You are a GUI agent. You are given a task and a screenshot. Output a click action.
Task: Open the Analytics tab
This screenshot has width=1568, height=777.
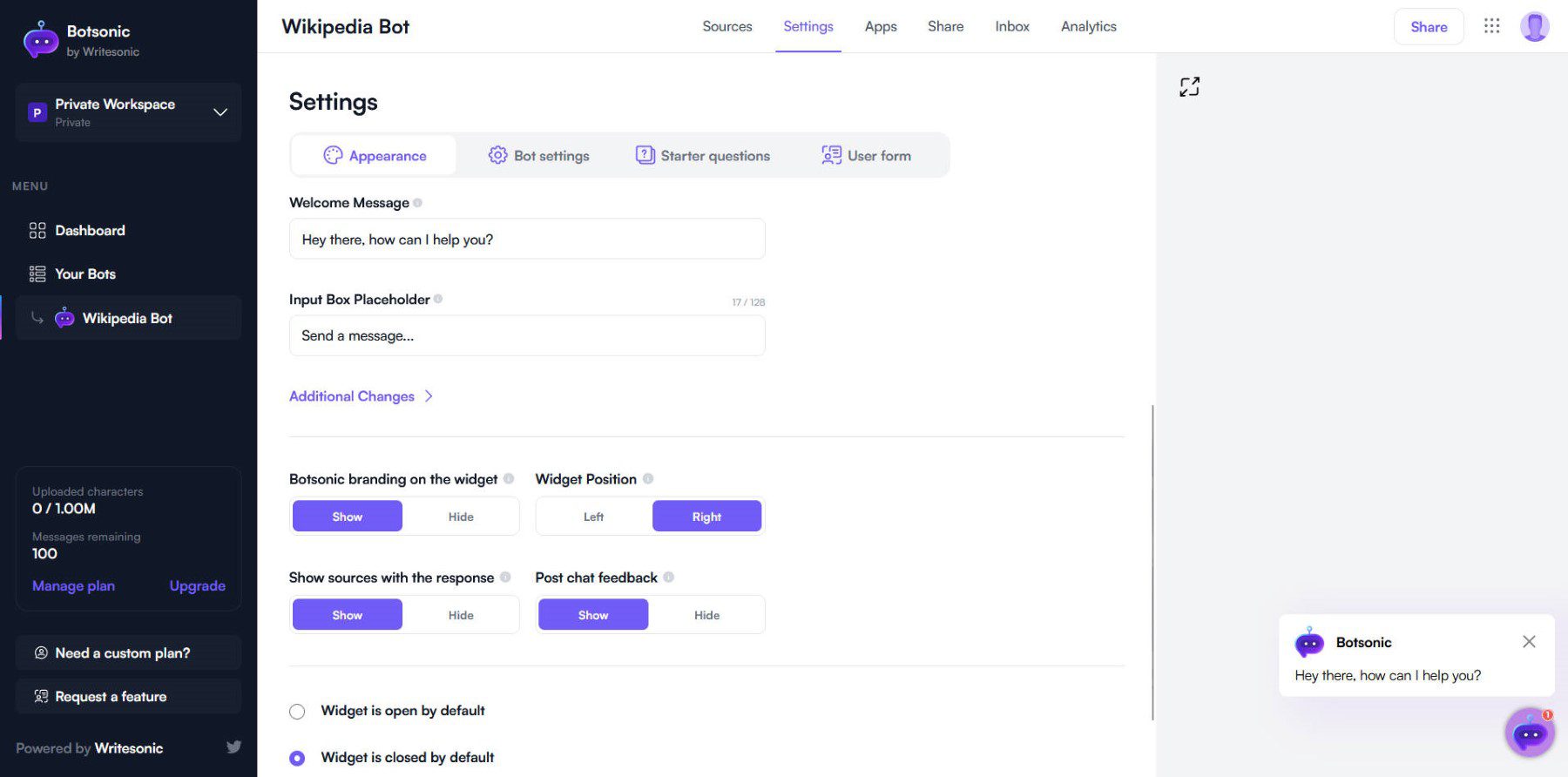[x=1088, y=26]
